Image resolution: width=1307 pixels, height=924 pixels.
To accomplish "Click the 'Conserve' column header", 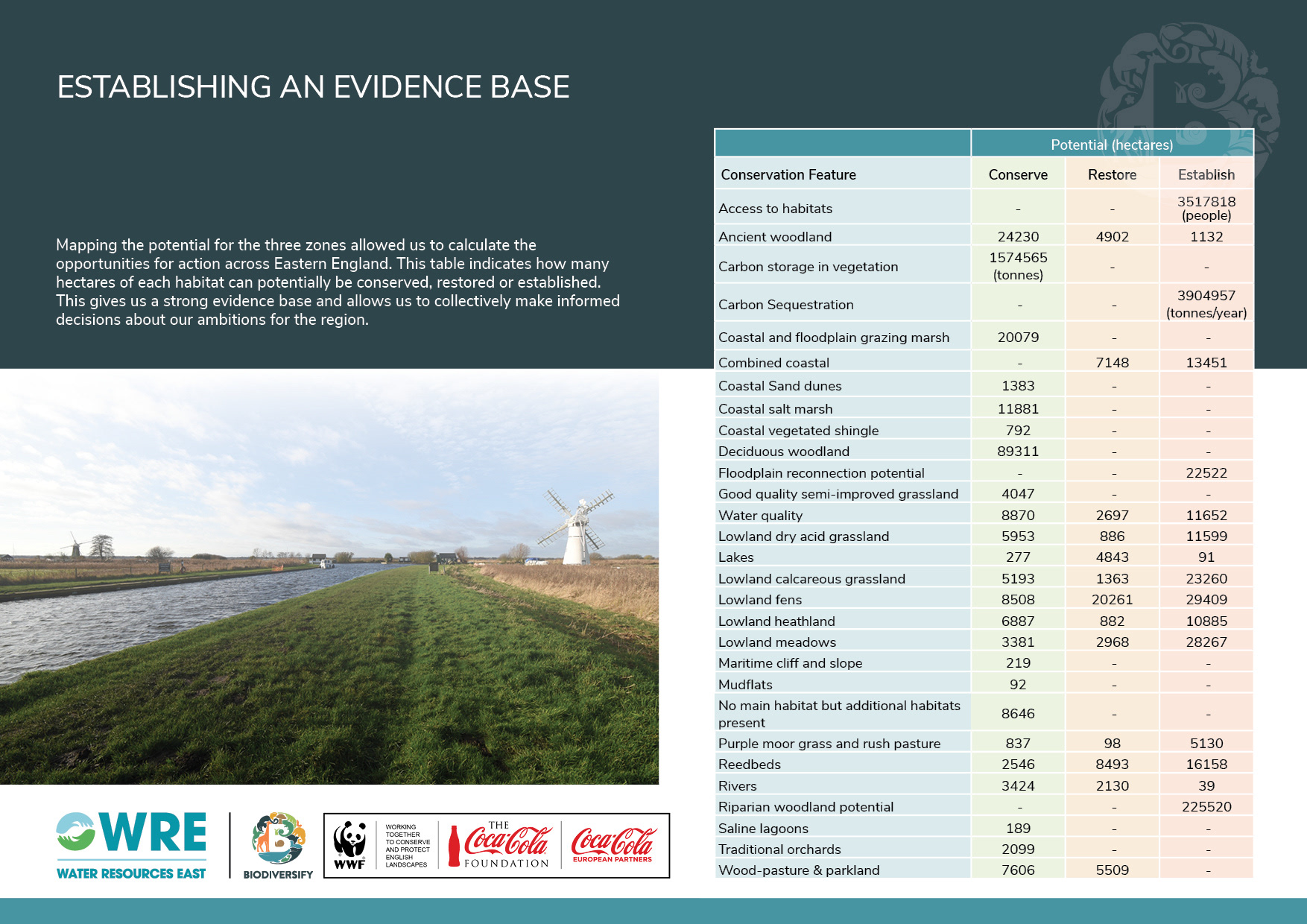I will click(1018, 174).
